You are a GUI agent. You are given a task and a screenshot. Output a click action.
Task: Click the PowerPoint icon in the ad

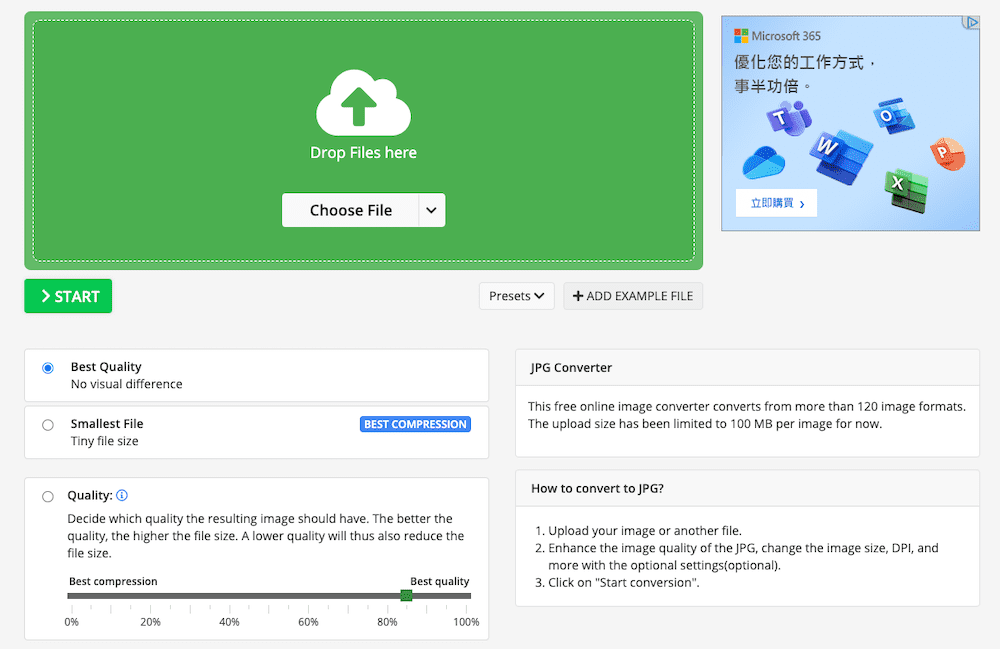[945, 154]
